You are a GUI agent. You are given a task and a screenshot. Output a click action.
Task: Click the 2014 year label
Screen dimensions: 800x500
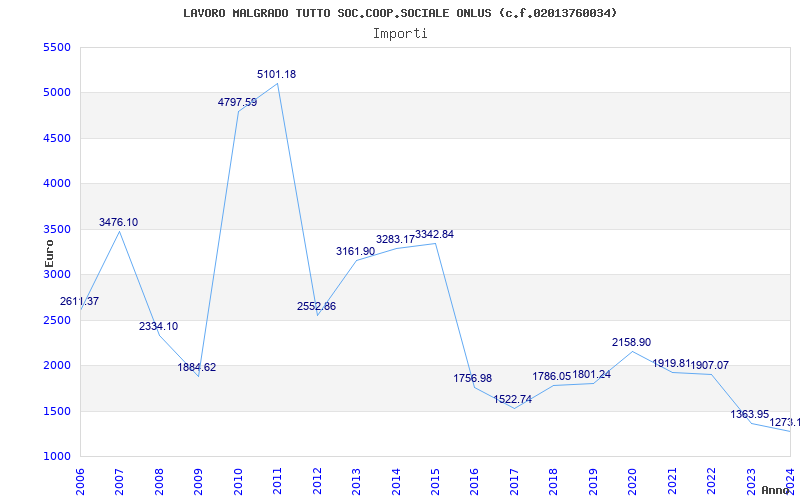(395, 481)
